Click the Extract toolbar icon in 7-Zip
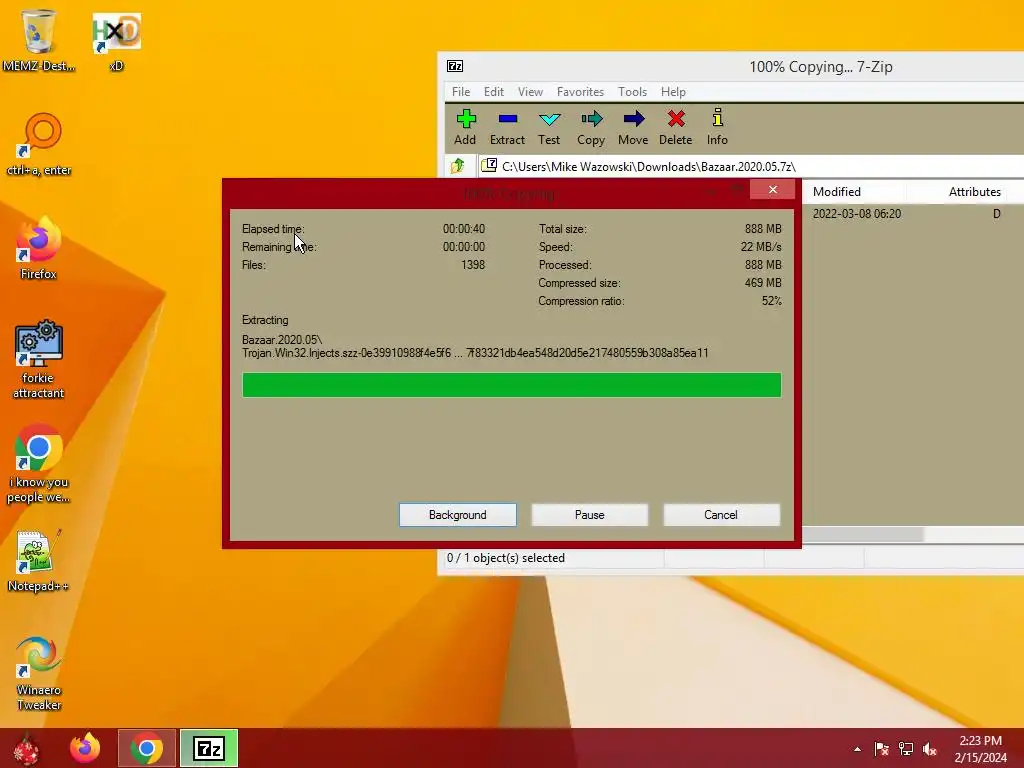This screenshot has width=1024, height=768. [x=507, y=127]
